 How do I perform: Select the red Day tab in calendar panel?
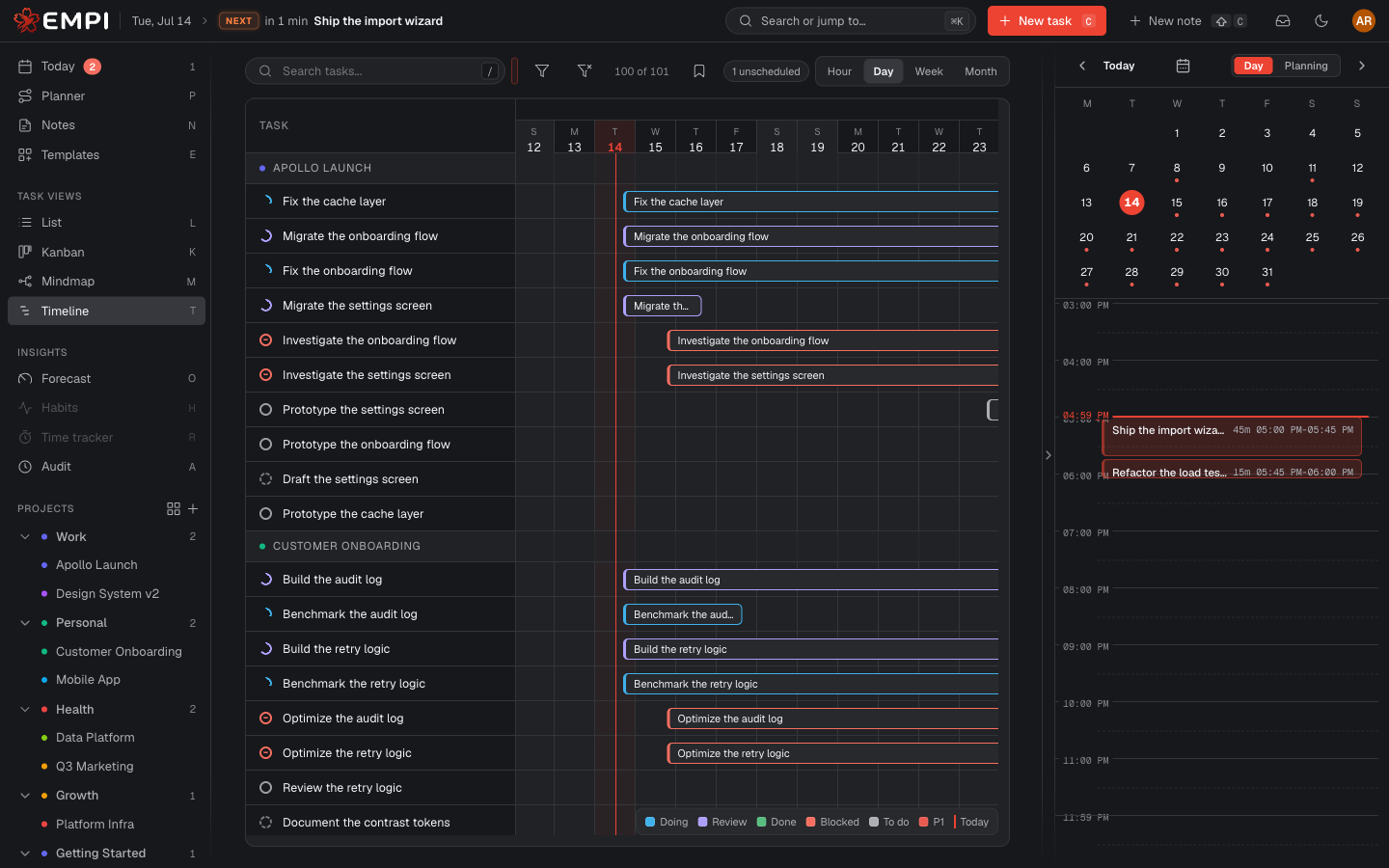pyautogui.click(x=1253, y=66)
